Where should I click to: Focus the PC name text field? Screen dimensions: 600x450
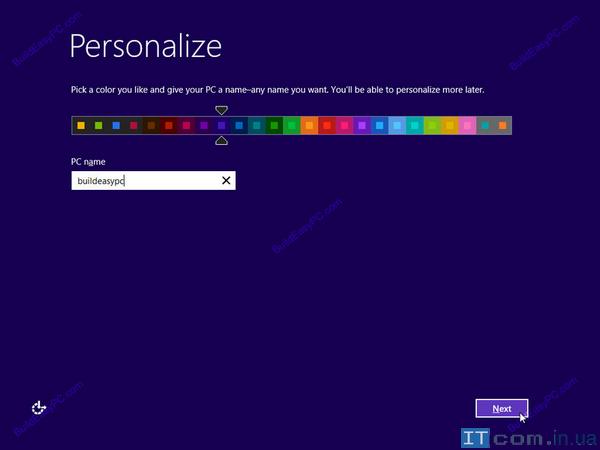coord(144,180)
